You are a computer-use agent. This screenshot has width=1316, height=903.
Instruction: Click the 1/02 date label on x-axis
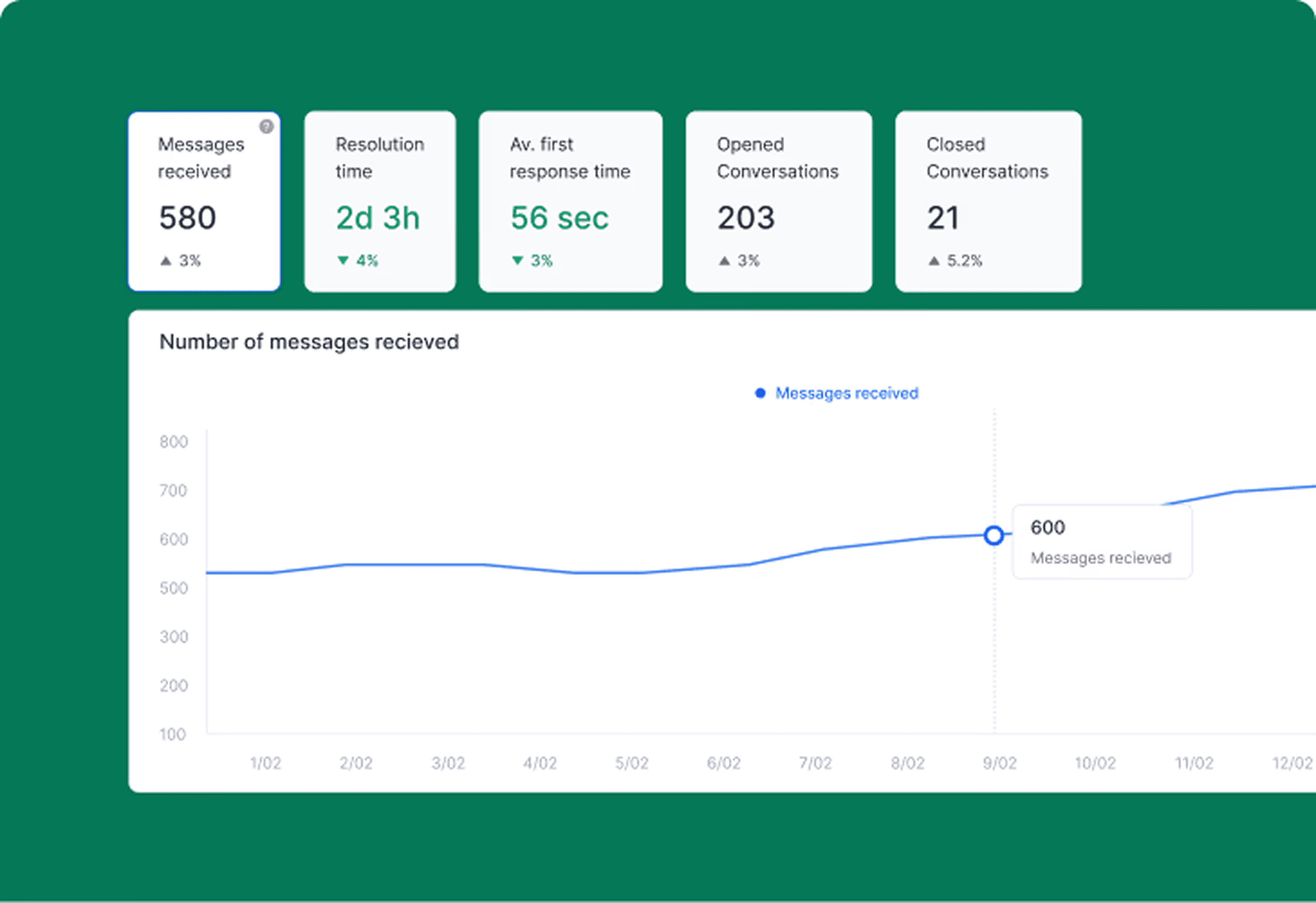[265, 763]
